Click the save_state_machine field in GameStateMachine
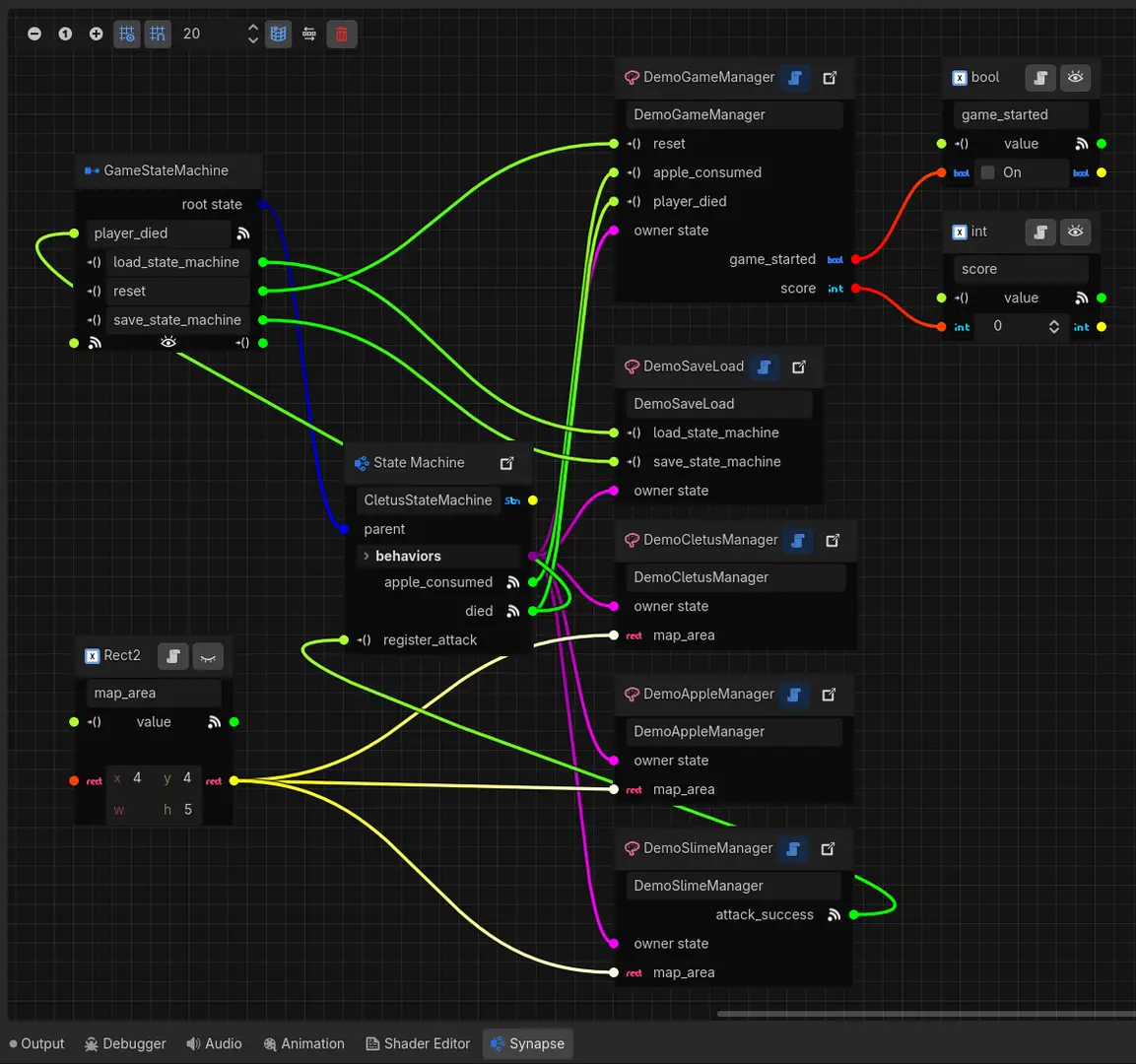This screenshot has width=1136, height=1064. pos(178,320)
